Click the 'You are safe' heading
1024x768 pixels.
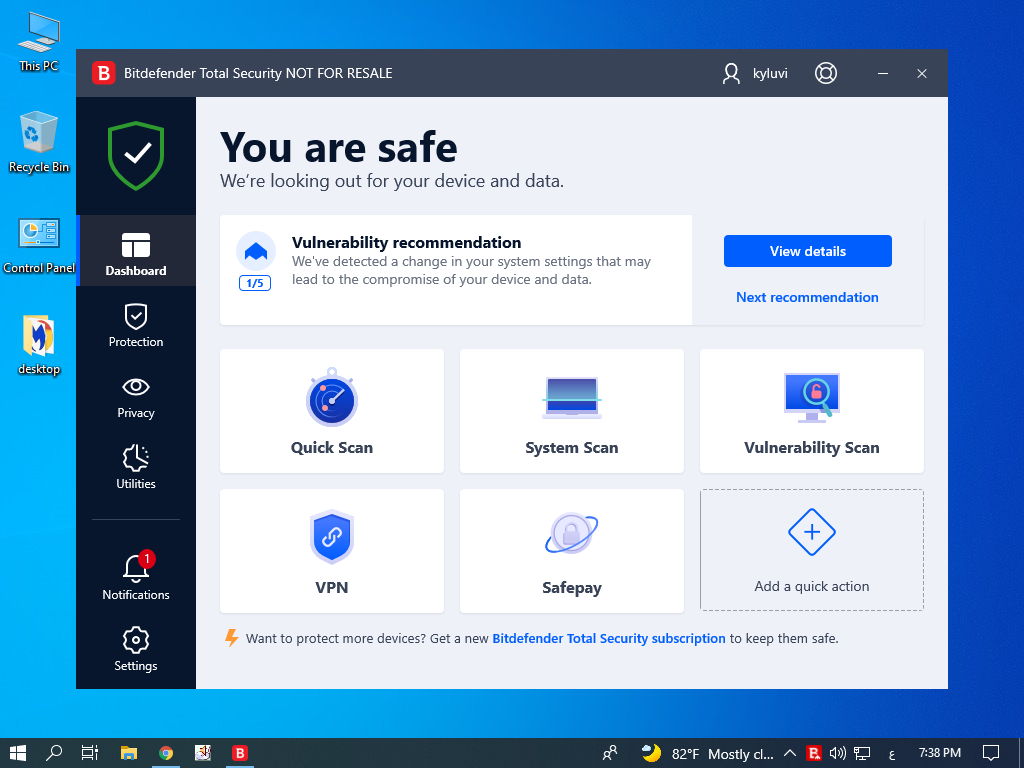coord(338,146)
